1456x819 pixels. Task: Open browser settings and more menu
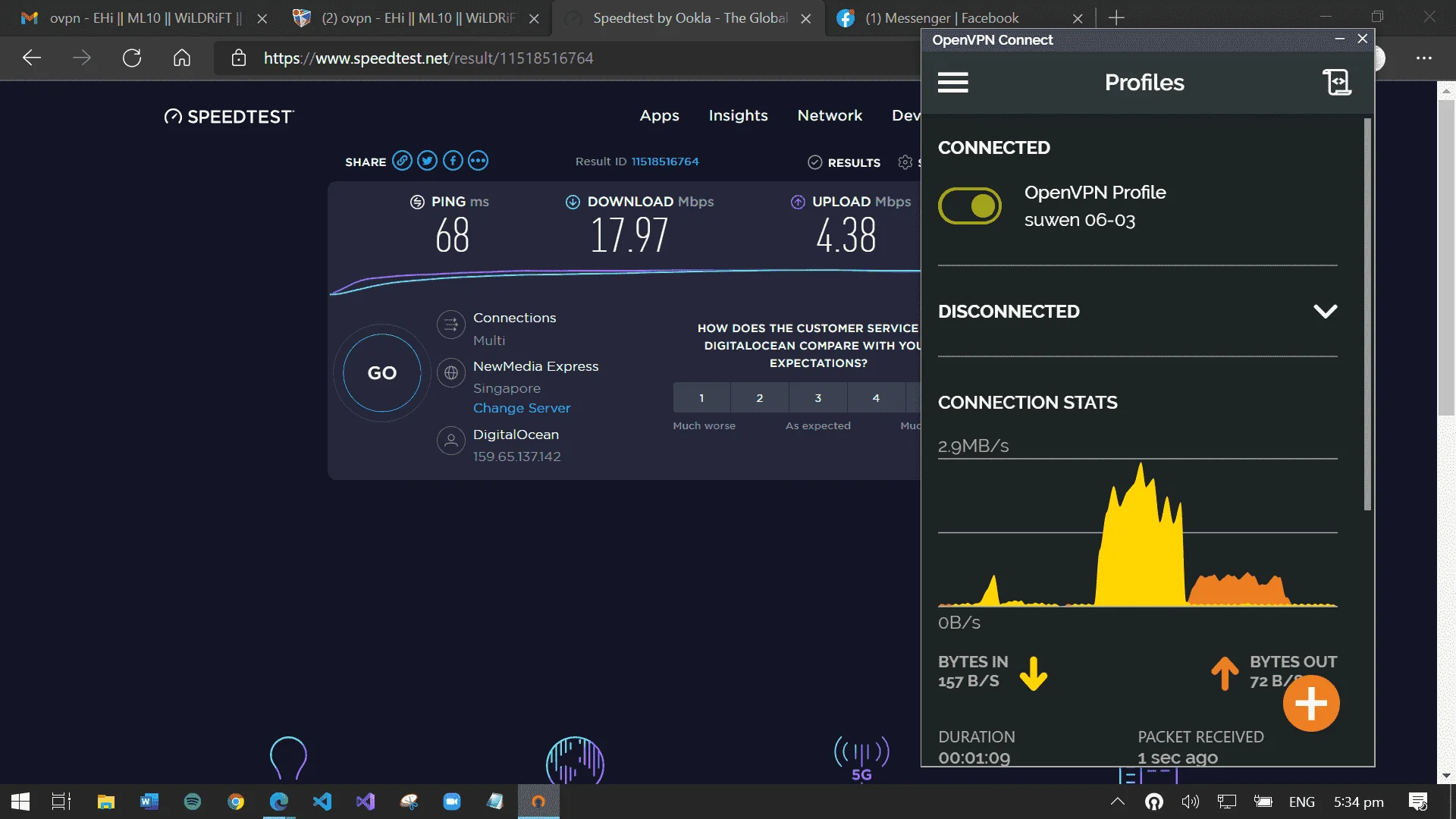point(1424,58)
